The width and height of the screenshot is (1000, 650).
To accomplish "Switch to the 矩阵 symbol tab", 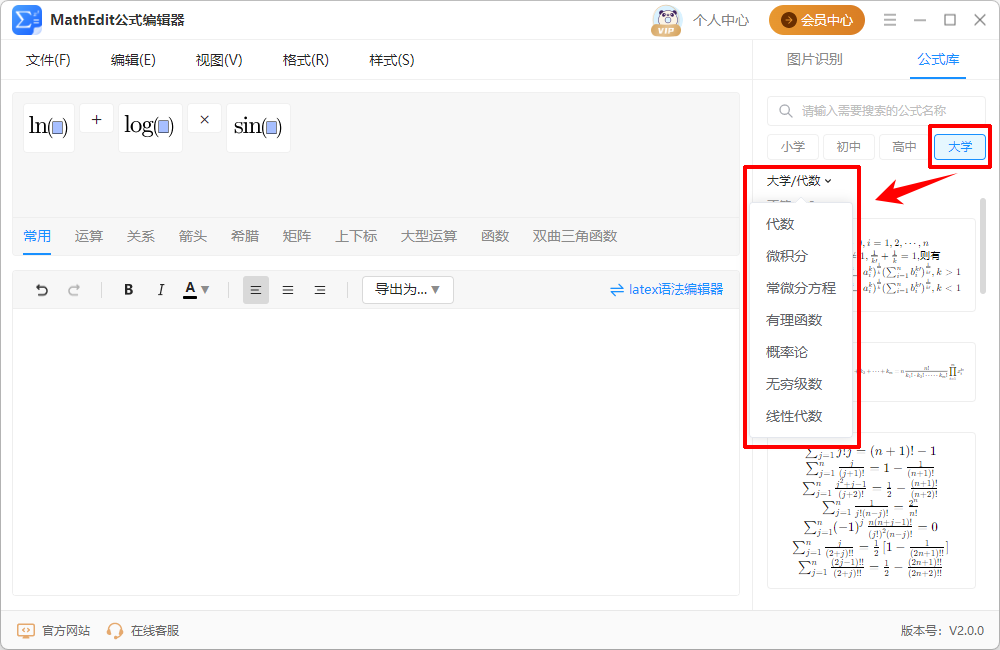I will point(297,236).
